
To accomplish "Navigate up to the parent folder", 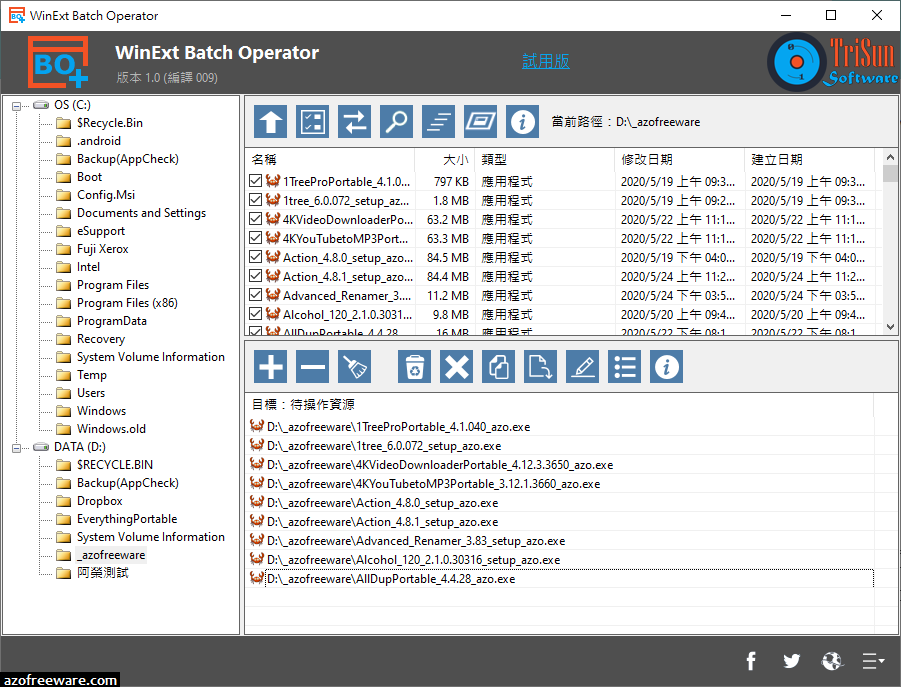I will point(270,121).
